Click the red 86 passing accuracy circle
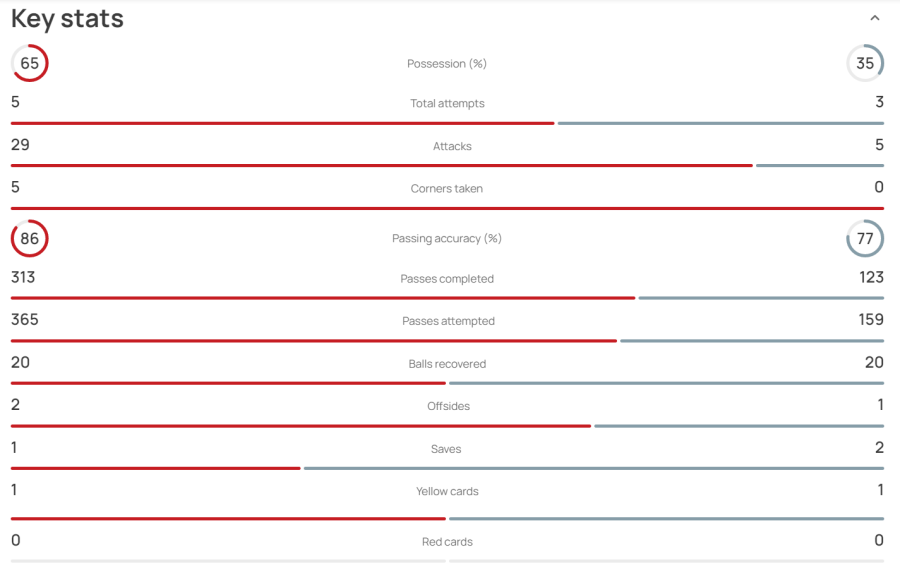The image size is (900, 574). [x=30, y=238]
